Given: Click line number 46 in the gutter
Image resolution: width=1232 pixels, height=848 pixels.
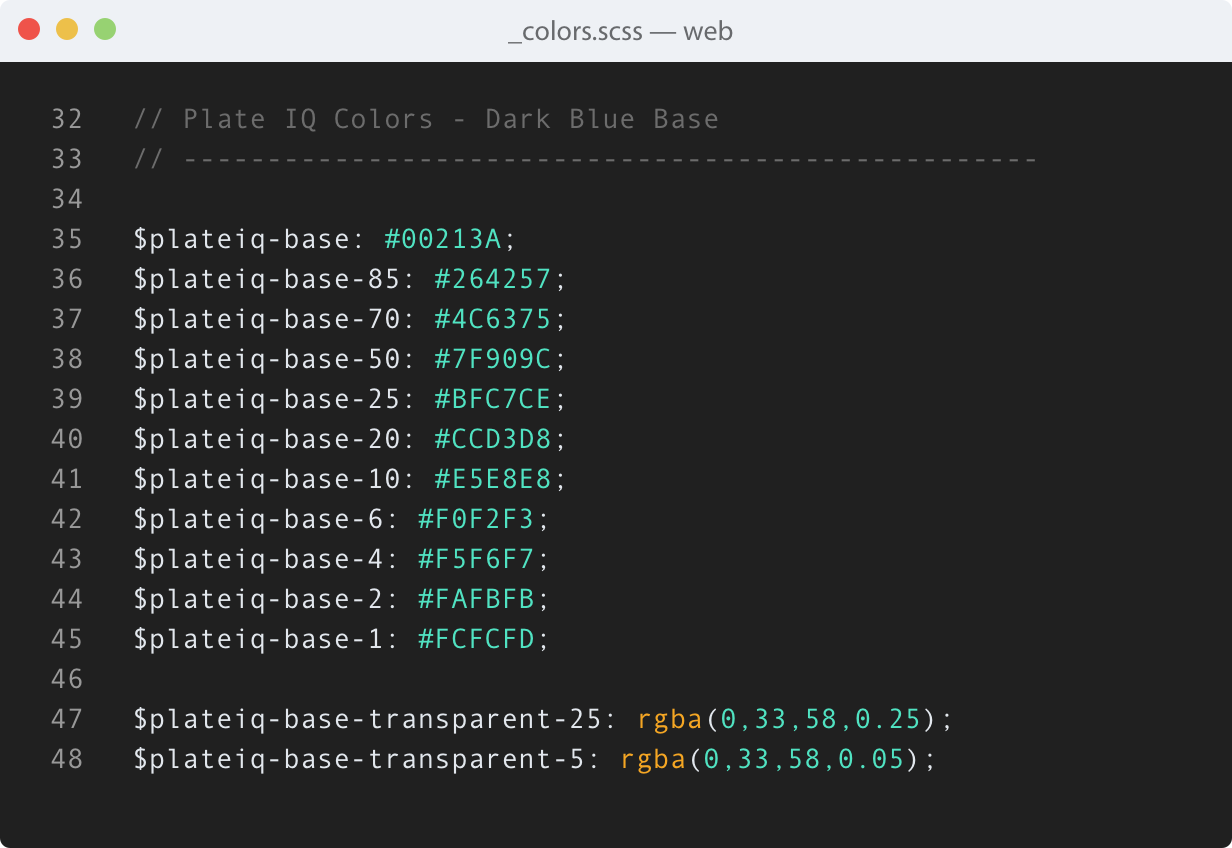Looking at the screenshot, I should (67, 679).
